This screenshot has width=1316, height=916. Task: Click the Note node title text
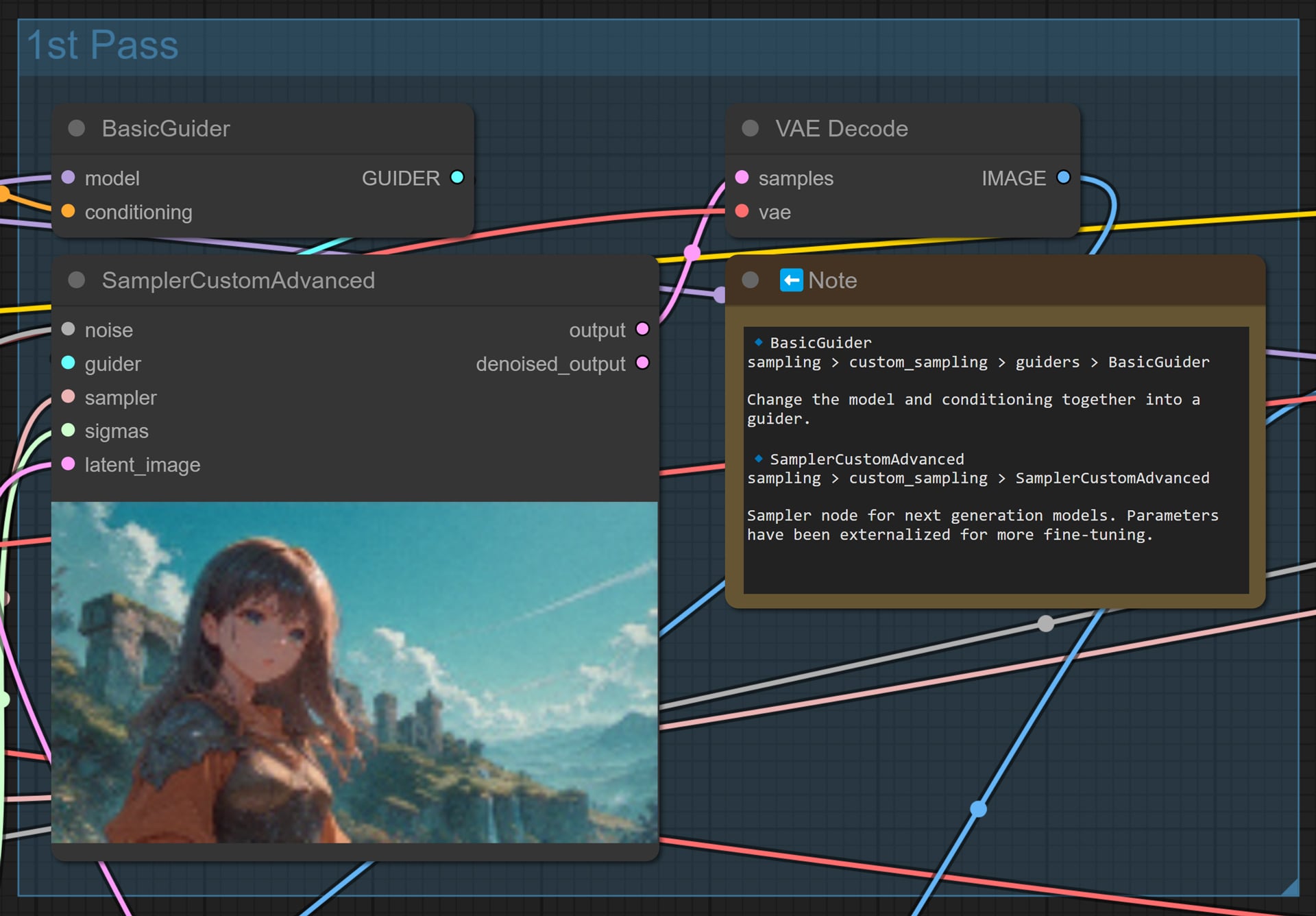click(832, 280)
